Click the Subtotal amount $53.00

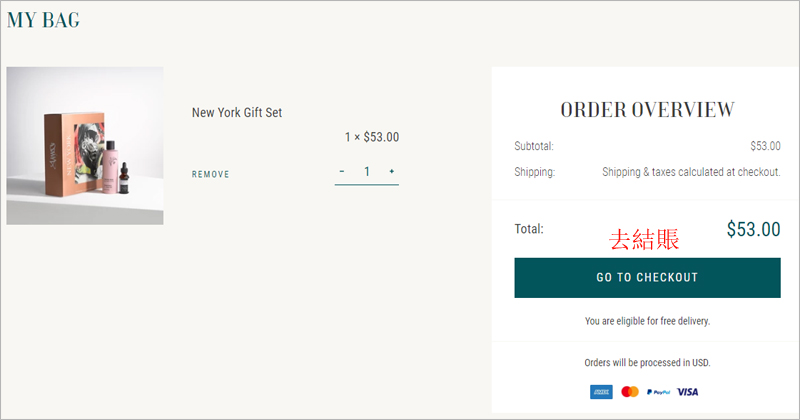(765, 146)
